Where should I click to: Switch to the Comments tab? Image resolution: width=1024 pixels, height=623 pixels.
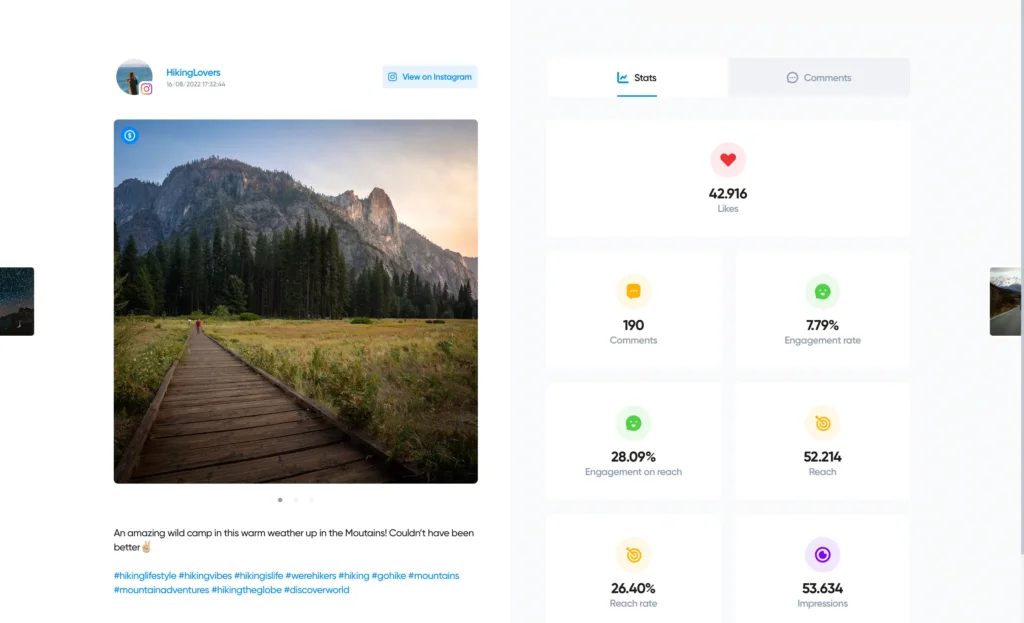(x=819, y=77)
